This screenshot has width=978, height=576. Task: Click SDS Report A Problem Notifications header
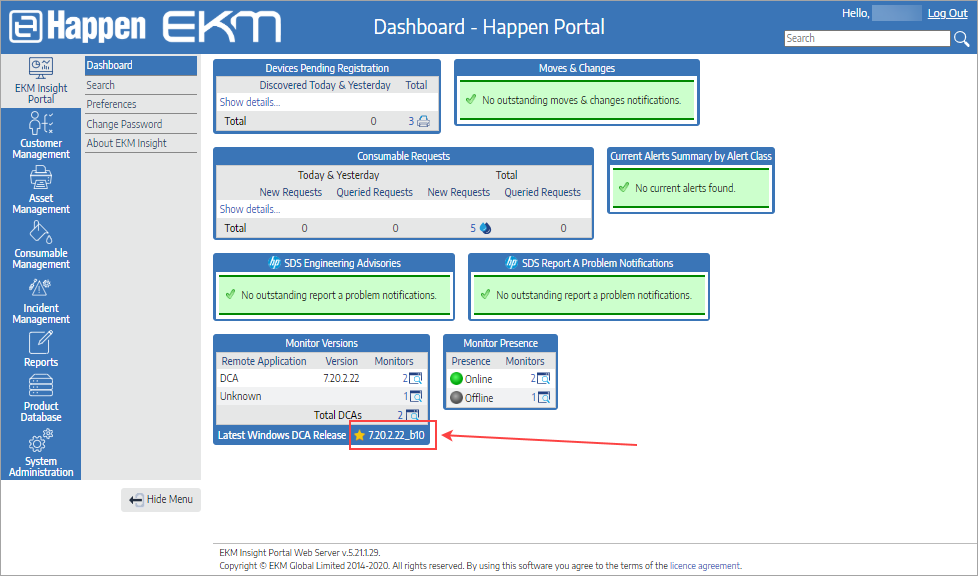tap(589, 263)
